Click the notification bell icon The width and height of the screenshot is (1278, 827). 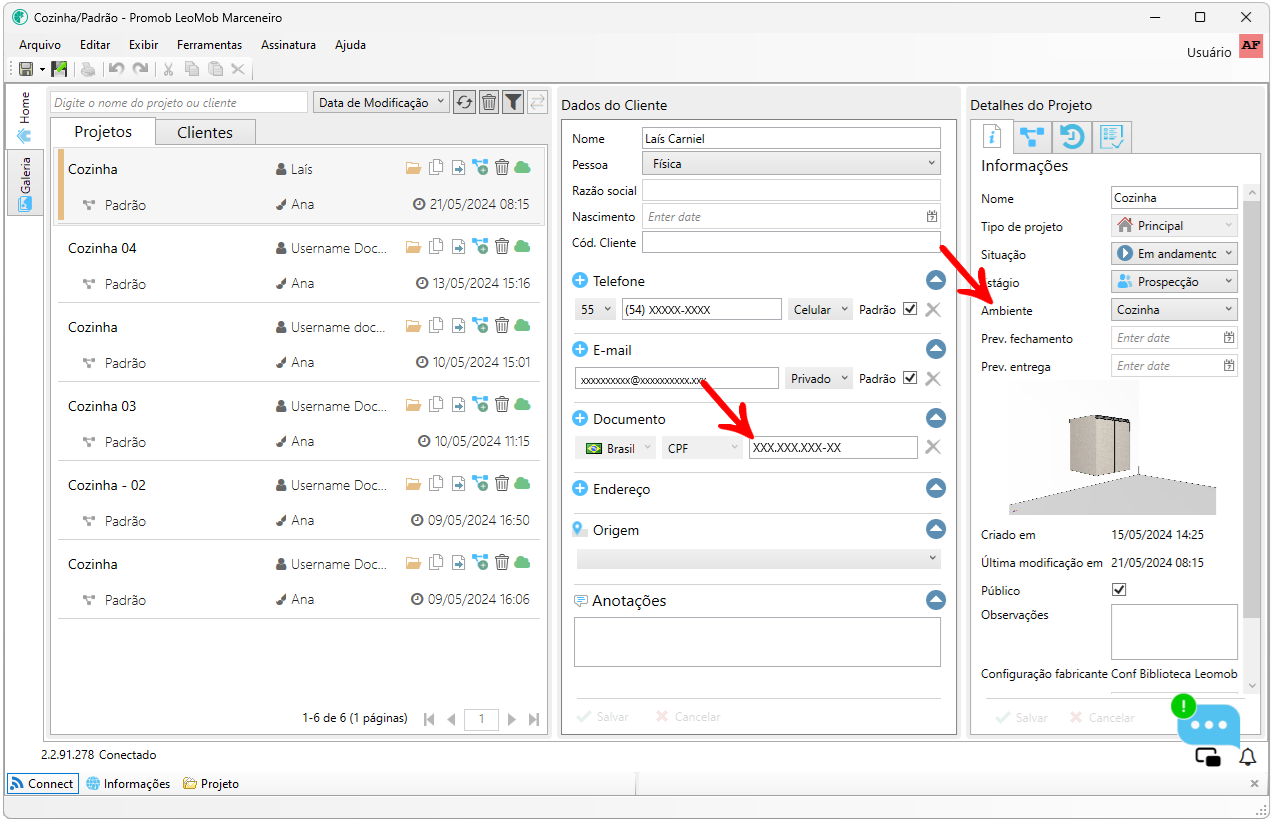(x=1247, y=757)
